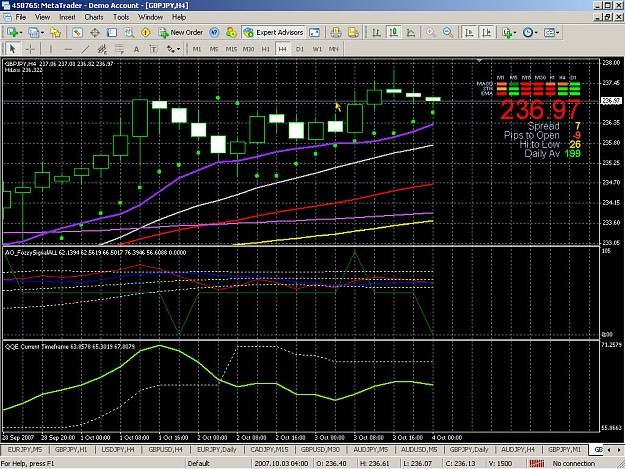Open the Indicators list dropdown
The width and height of the screenshot is (625, 469).
click(x=515, y=33)
